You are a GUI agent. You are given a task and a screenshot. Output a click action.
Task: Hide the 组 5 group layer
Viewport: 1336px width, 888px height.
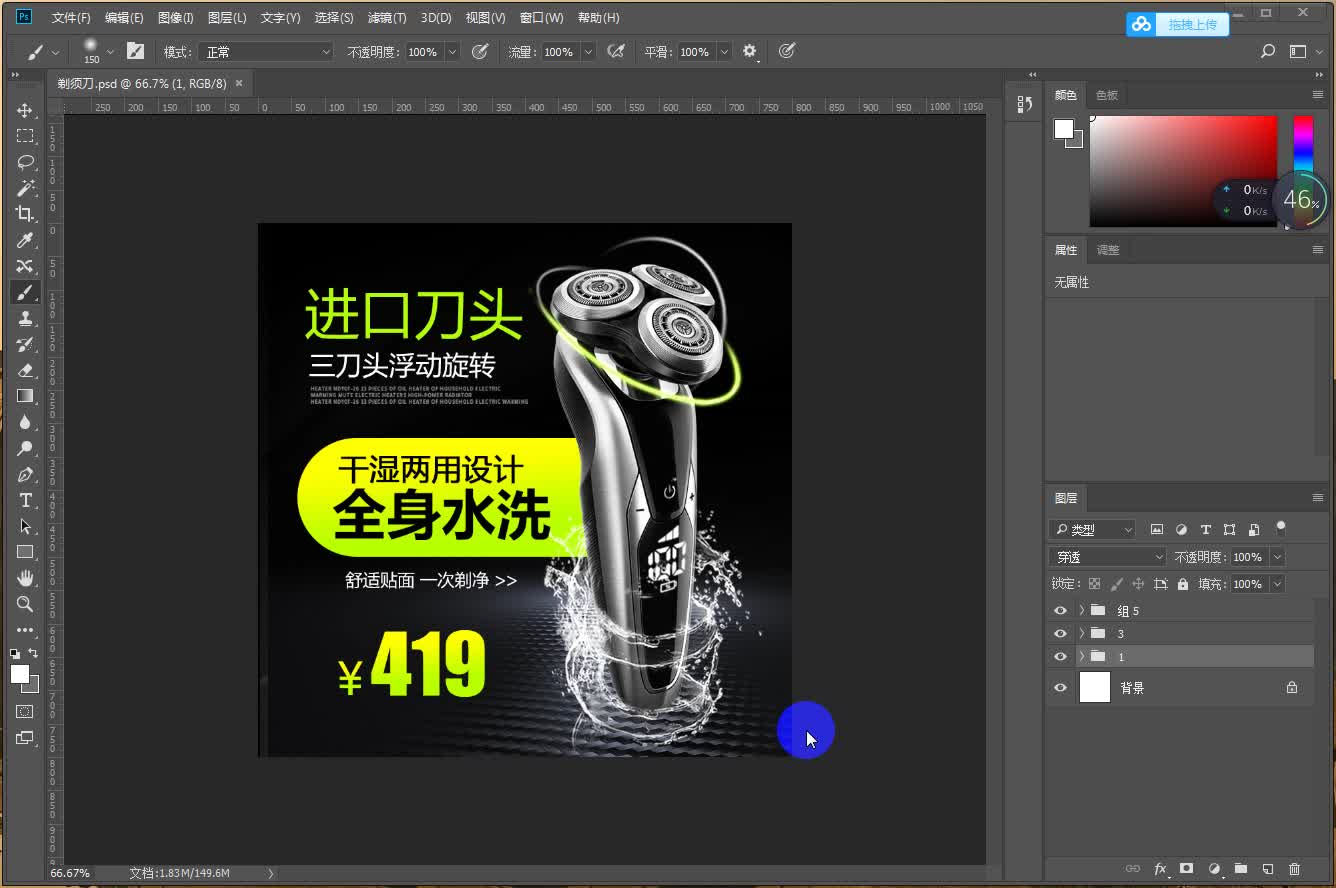(x=1060, y=610)
